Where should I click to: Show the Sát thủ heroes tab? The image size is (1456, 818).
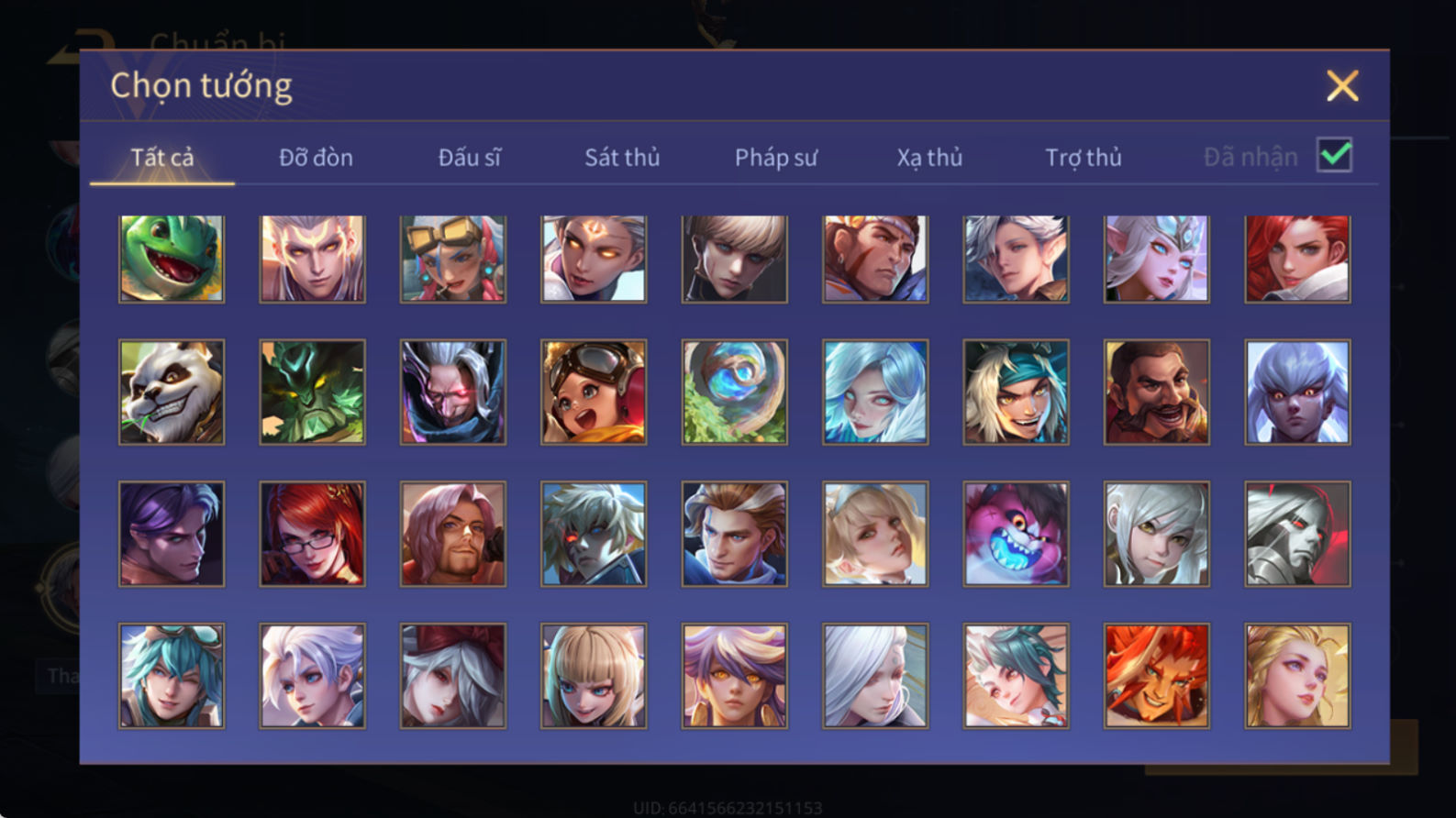tap(622, 158)
